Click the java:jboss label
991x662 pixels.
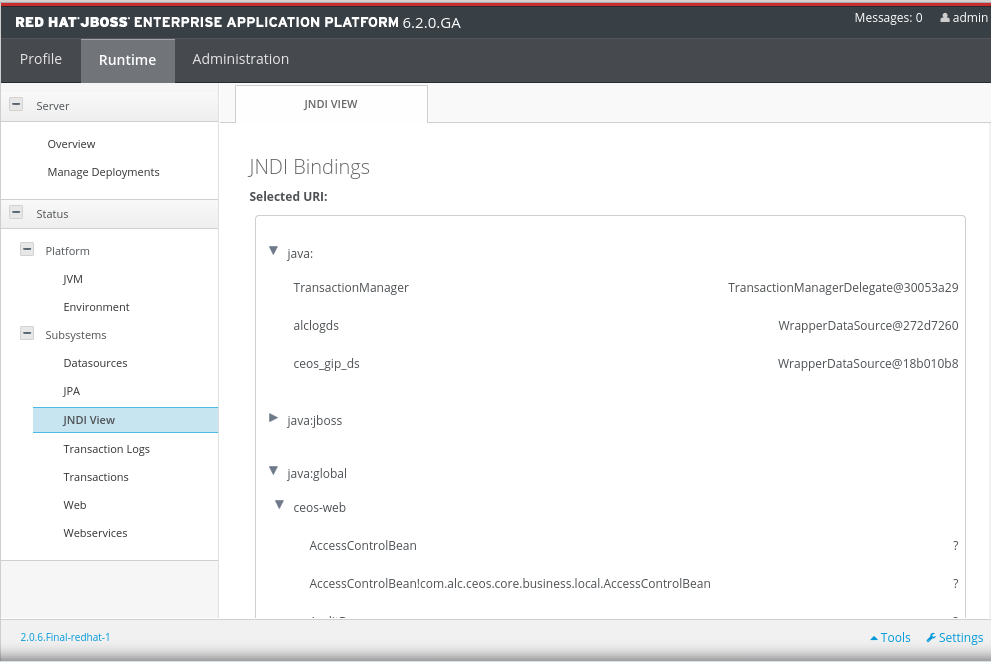click(x=315, y=420)
